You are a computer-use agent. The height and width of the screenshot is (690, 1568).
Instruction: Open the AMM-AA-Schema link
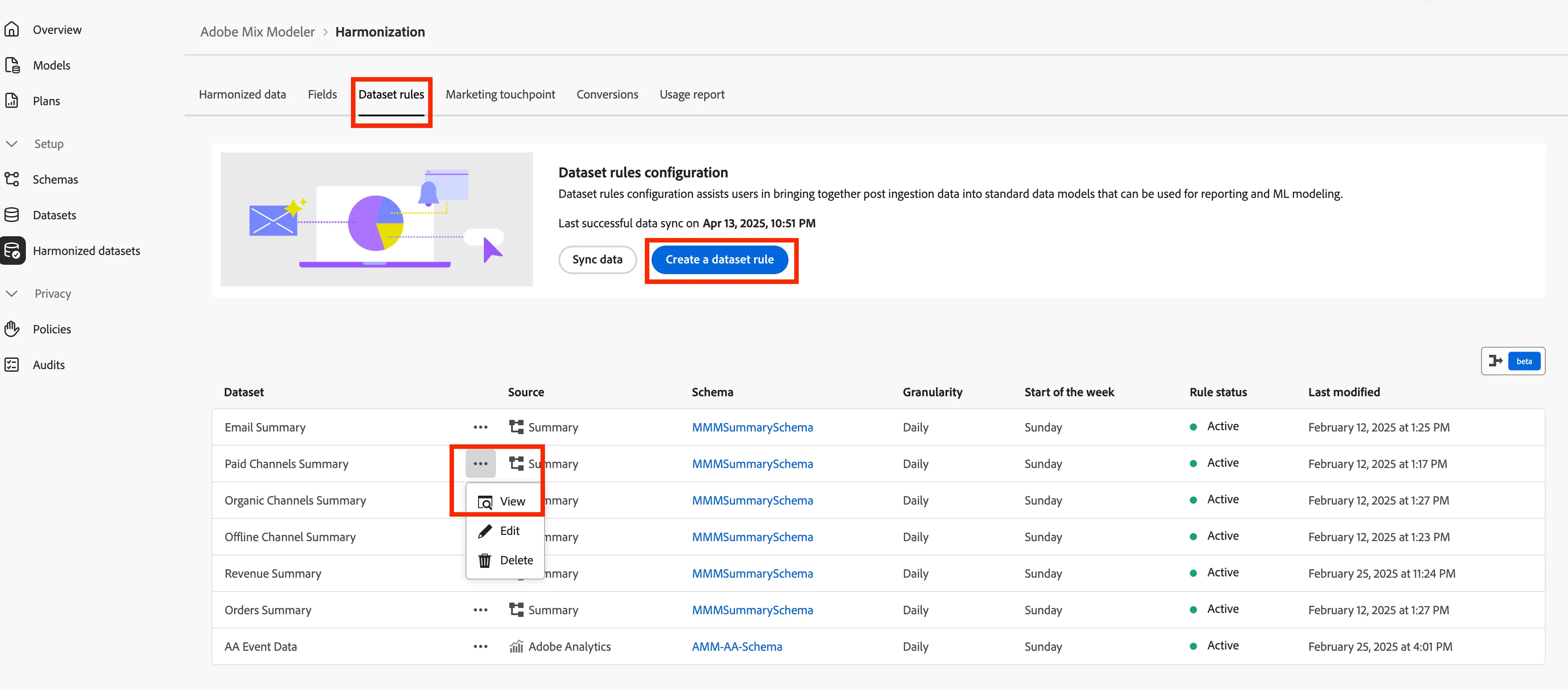[737, 646]
